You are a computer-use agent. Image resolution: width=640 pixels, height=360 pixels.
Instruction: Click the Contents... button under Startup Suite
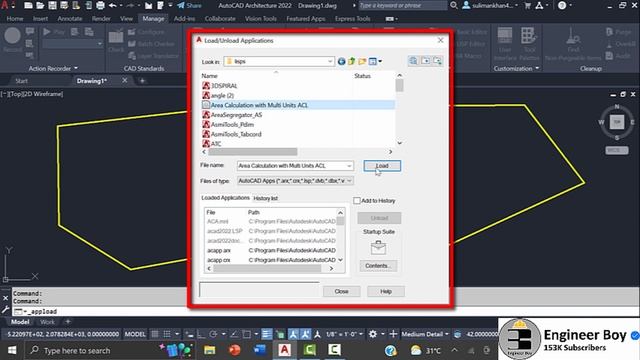[378, 266]
